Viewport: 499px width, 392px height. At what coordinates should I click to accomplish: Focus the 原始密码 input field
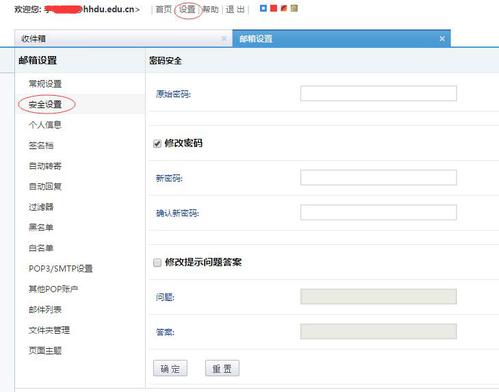378,93
